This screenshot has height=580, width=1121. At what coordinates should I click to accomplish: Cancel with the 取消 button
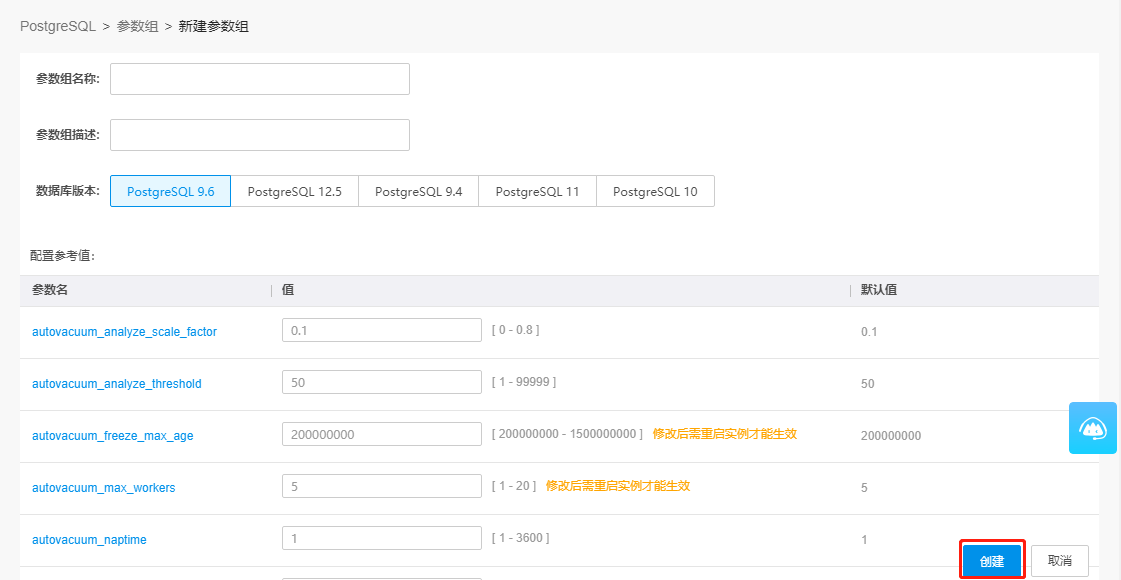(1060, 561)
